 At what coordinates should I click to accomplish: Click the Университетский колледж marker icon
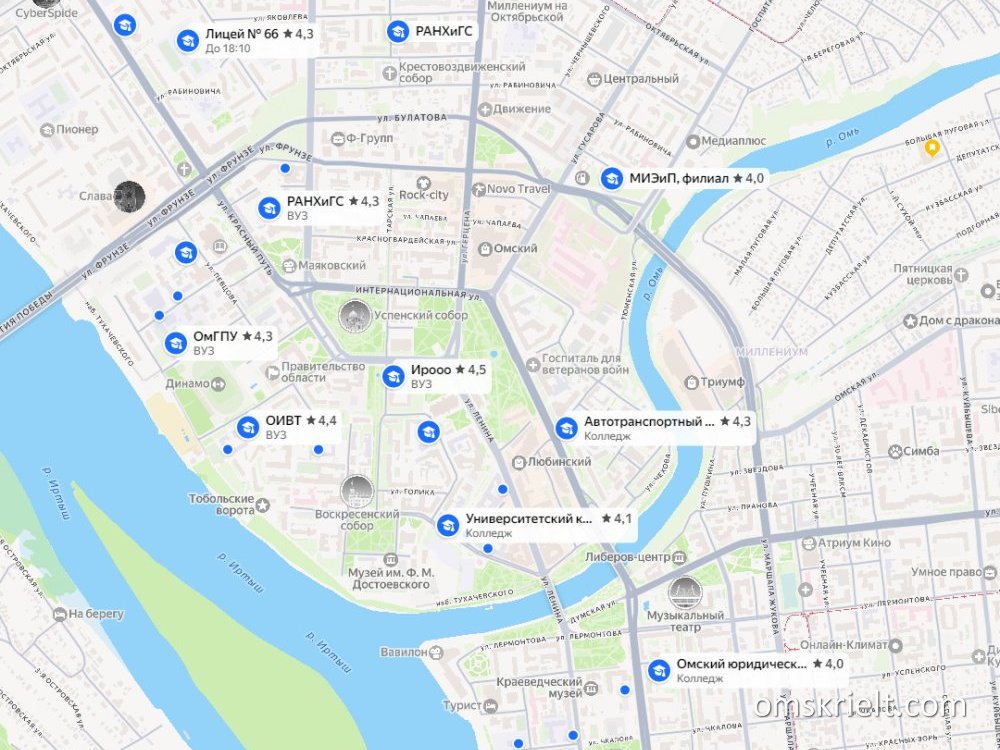pyautogui.click(x=448, y=526)
